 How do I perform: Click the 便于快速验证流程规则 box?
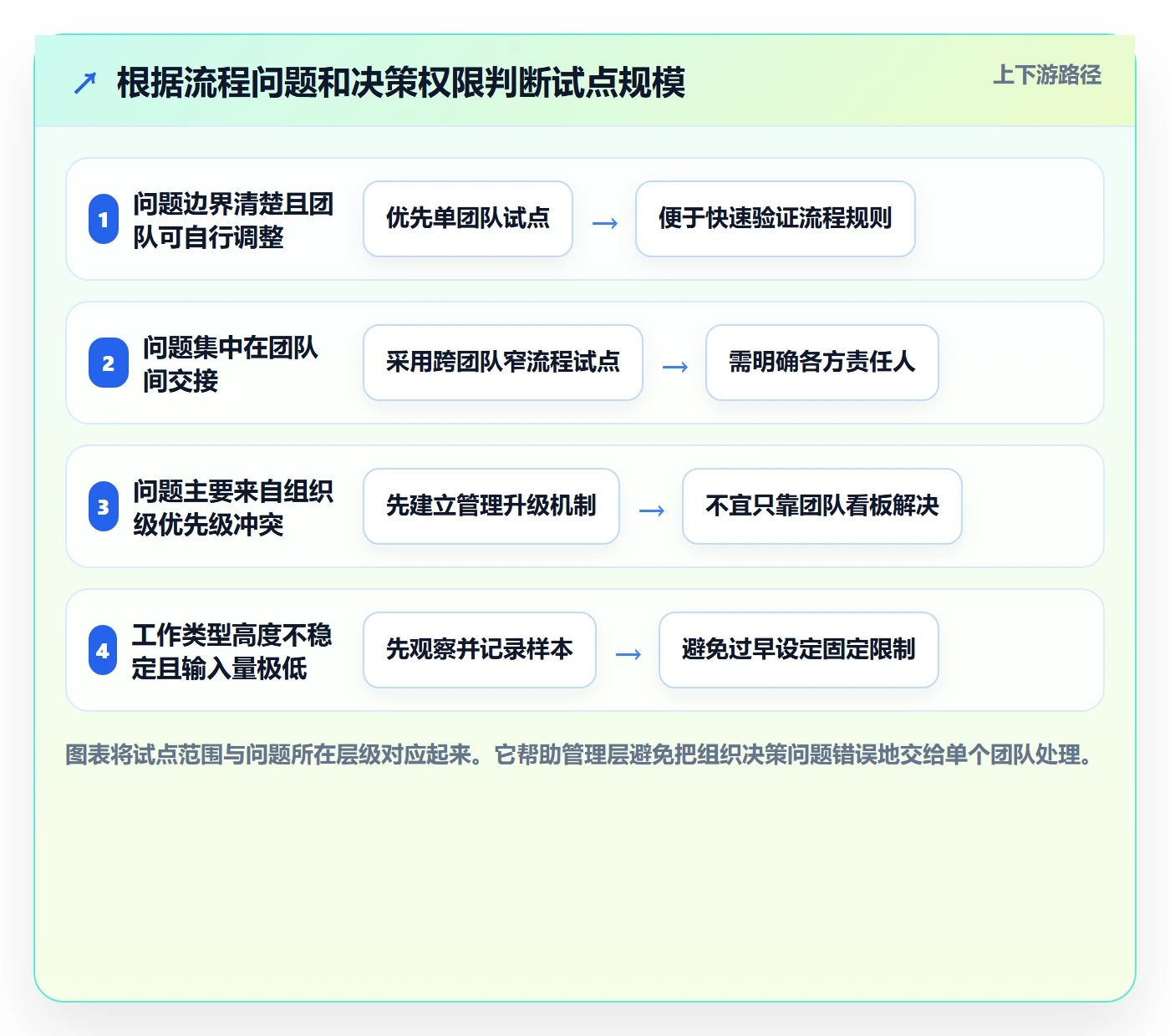776,219
